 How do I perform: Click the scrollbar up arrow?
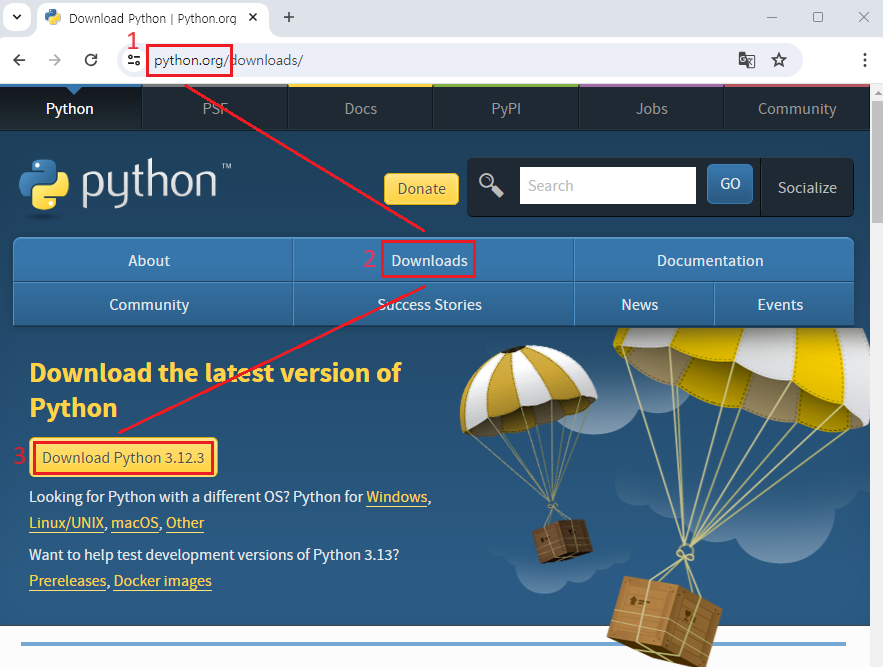(x=877, y=92)
